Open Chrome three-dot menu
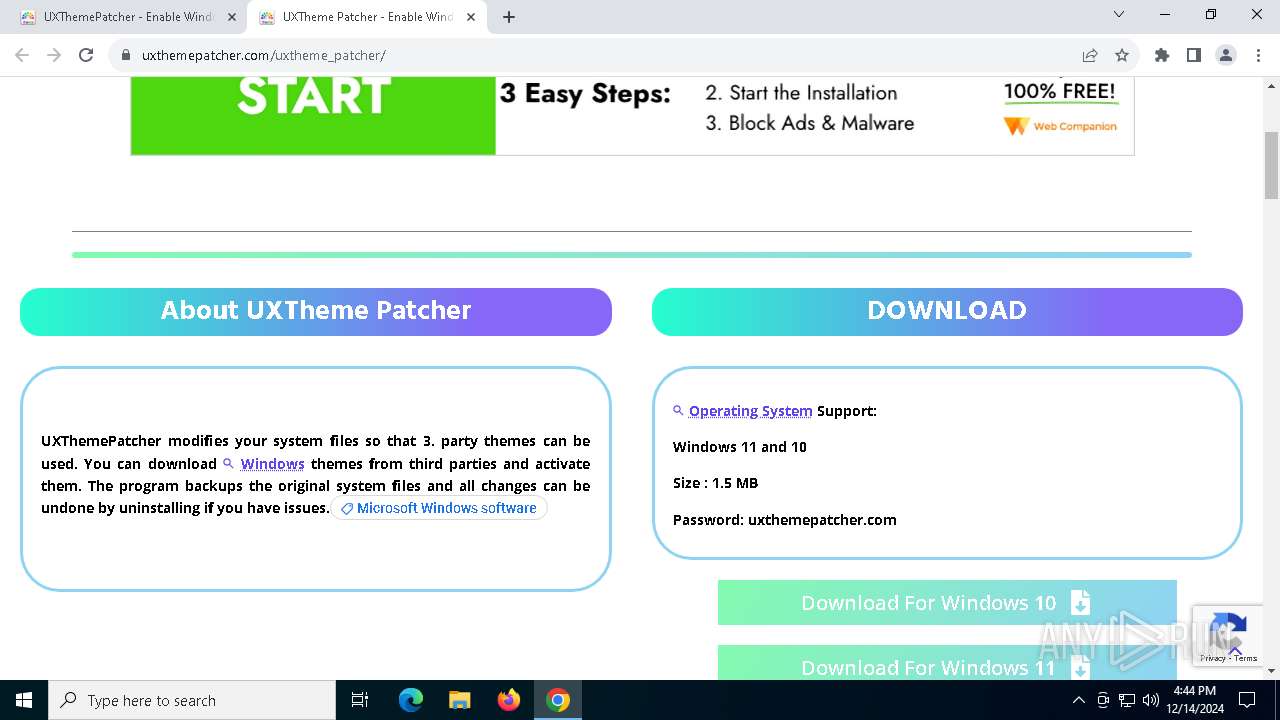The width and height of the screenshot is (1280, 720). click(x=1257, y=55)
